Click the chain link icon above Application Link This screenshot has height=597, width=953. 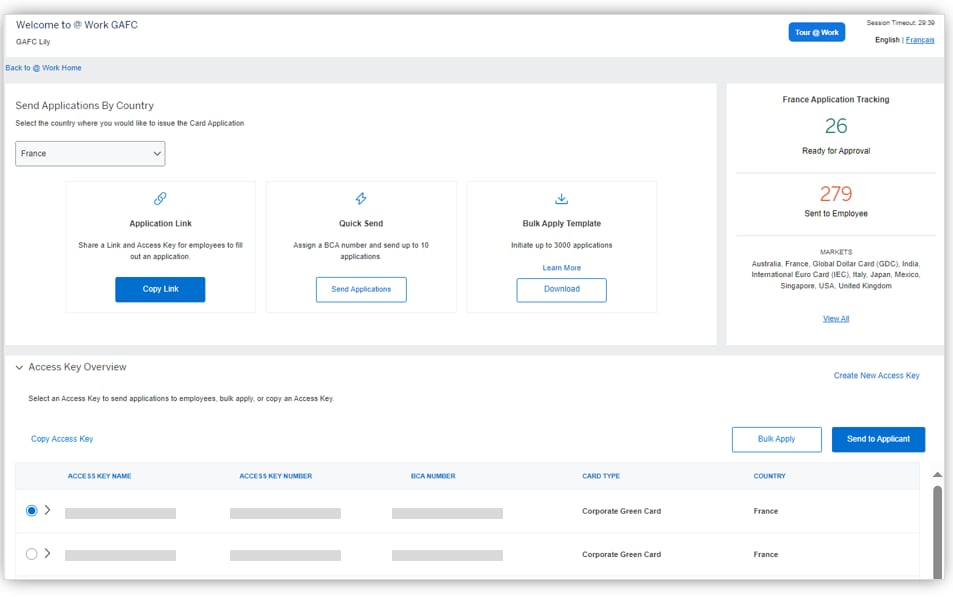click(160, 199)
